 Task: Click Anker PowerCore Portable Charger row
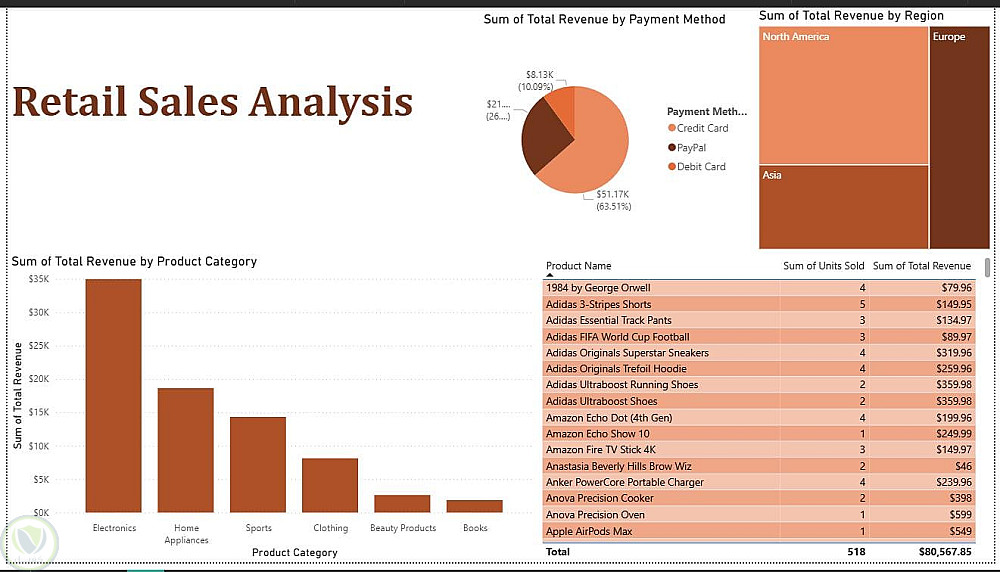[x=759, y=482]
